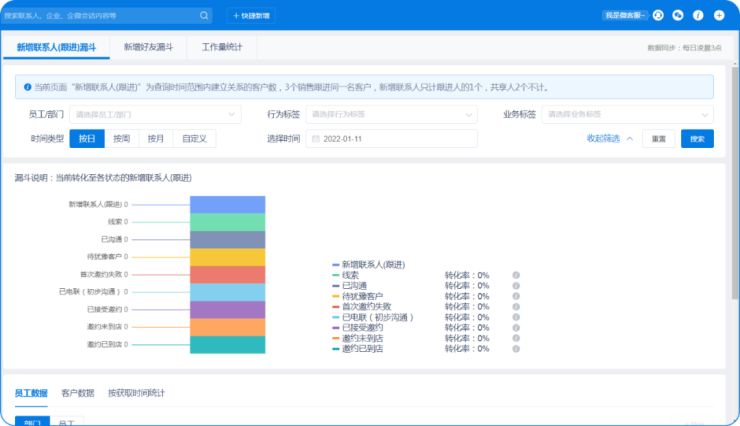
Task: Click the 重置 button
Action: (x=658, y=139)
